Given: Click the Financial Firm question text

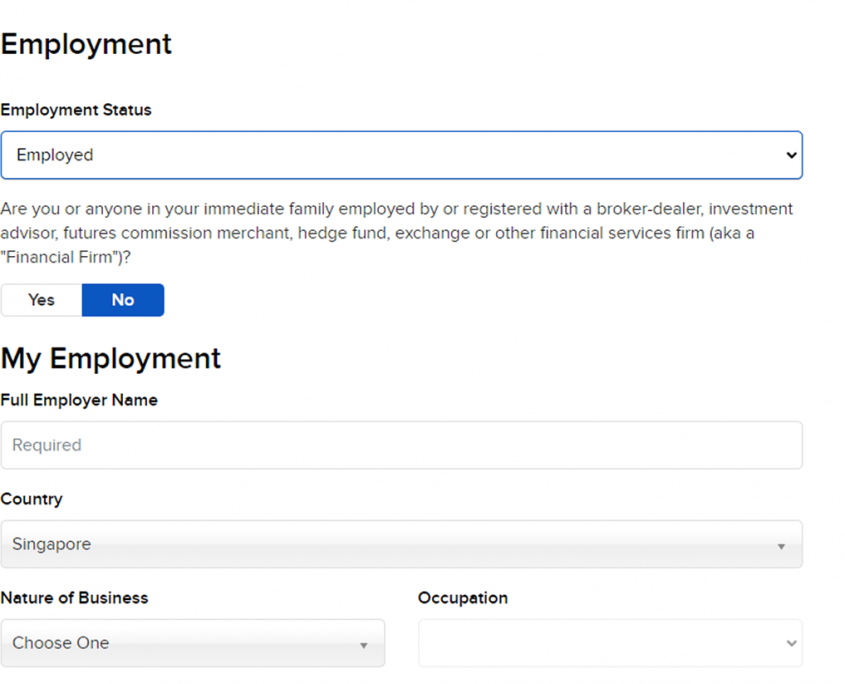Looking at the screenshot, I should coord(396,232).
